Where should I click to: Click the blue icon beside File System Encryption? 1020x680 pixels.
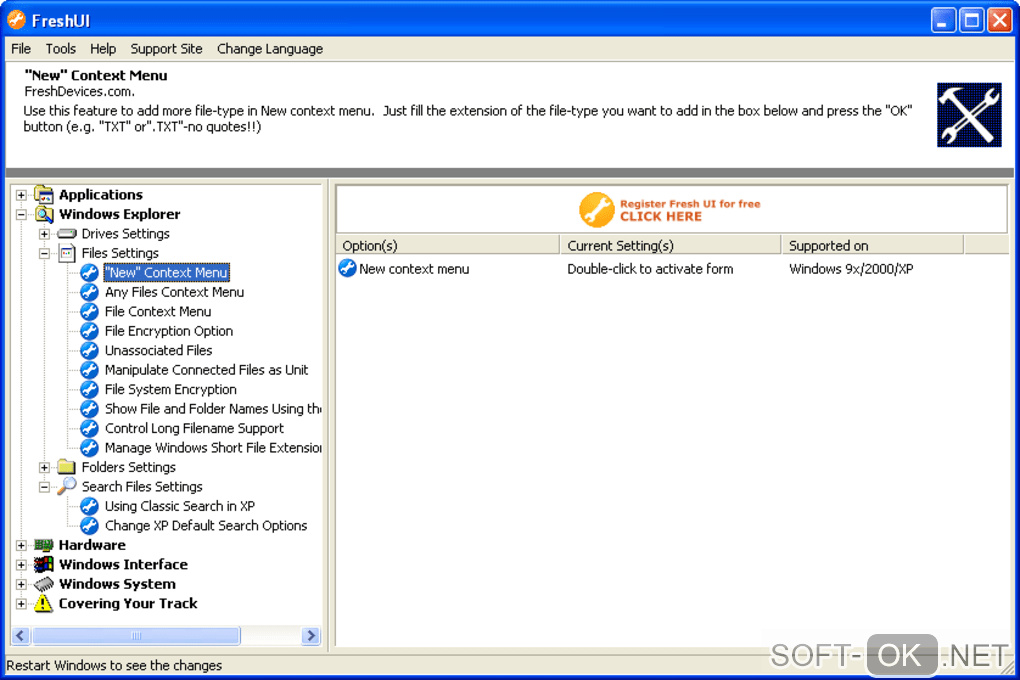click(x=89, y=390)
